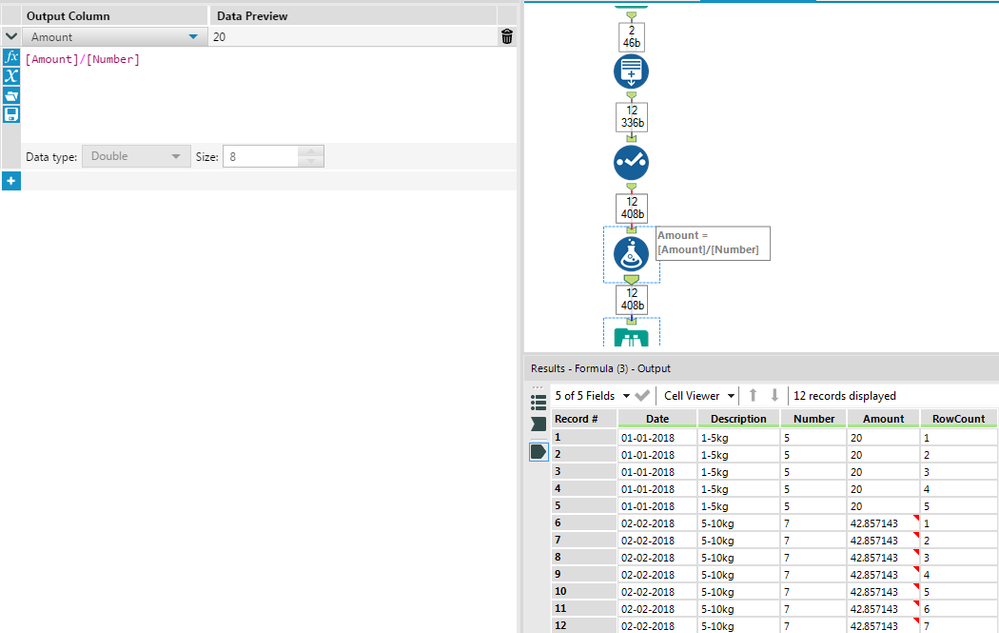Increase Size with the up stepper arrow
This screenshot has width=999, height=633.
point(311,152)
